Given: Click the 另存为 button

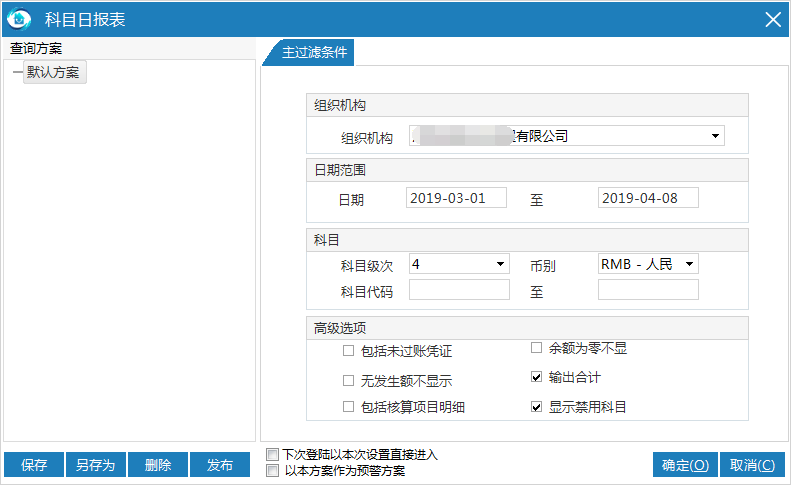Looking at the screenshot, I should pos(96,465).
